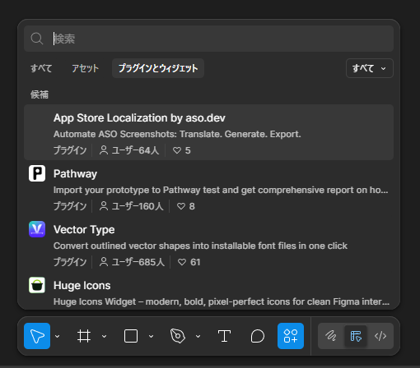Viewport: 420px width, 368px height.
Task: Select the Rectangle shape tool
Action: (x=131, y=336)
